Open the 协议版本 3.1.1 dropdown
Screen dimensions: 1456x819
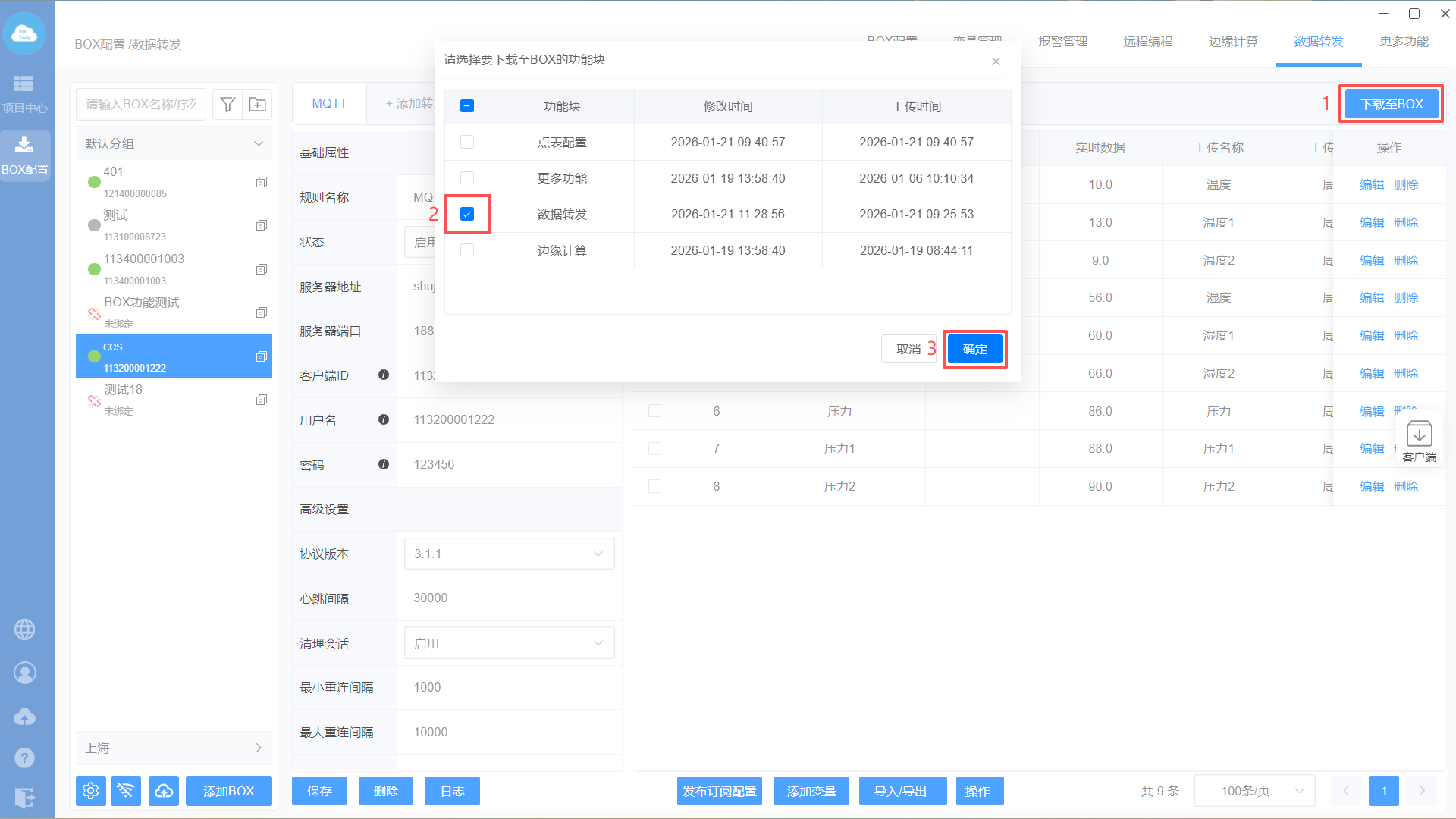[x=509, y=554]
